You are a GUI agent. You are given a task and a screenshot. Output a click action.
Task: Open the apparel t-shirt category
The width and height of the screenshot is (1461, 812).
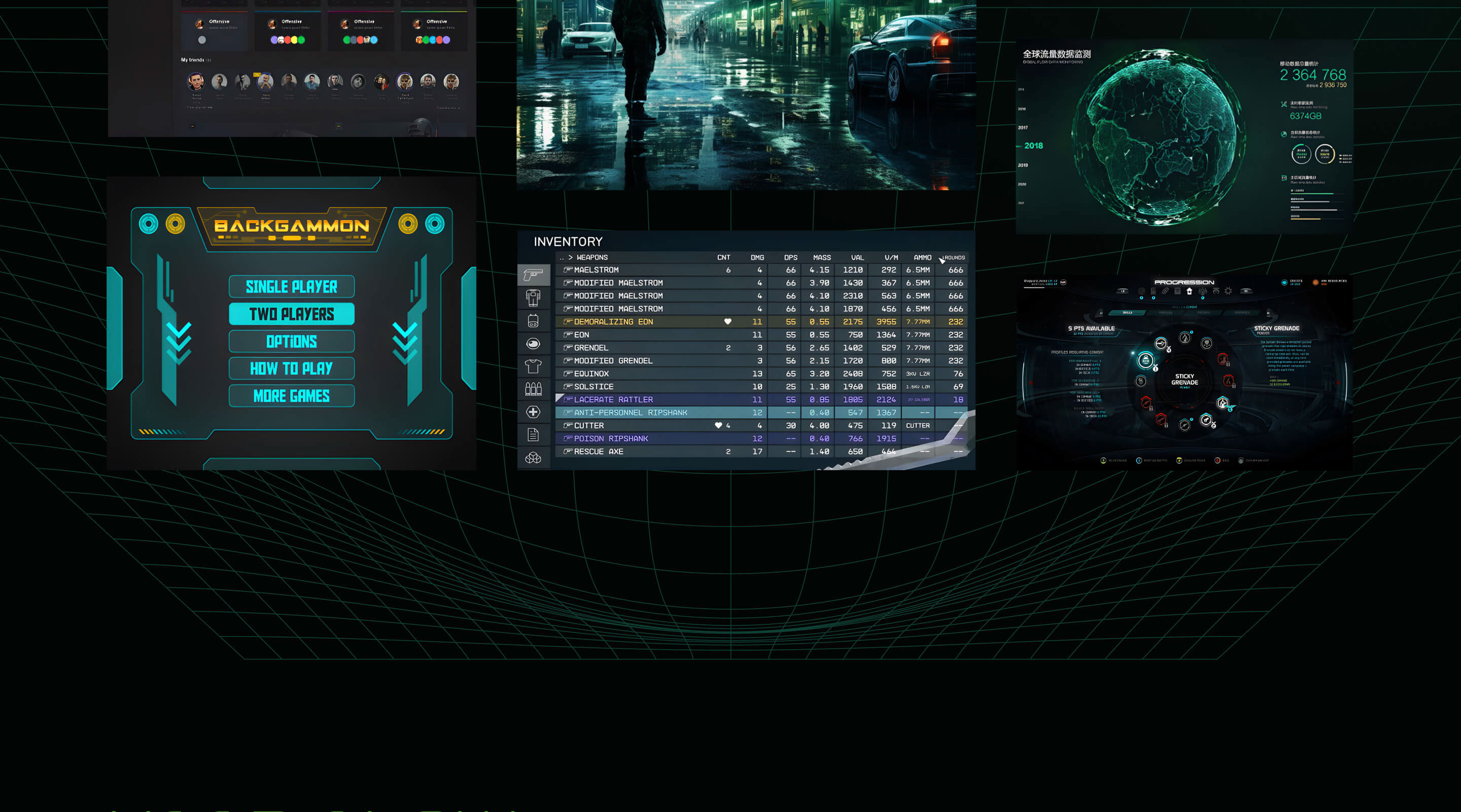click(533, 366)
